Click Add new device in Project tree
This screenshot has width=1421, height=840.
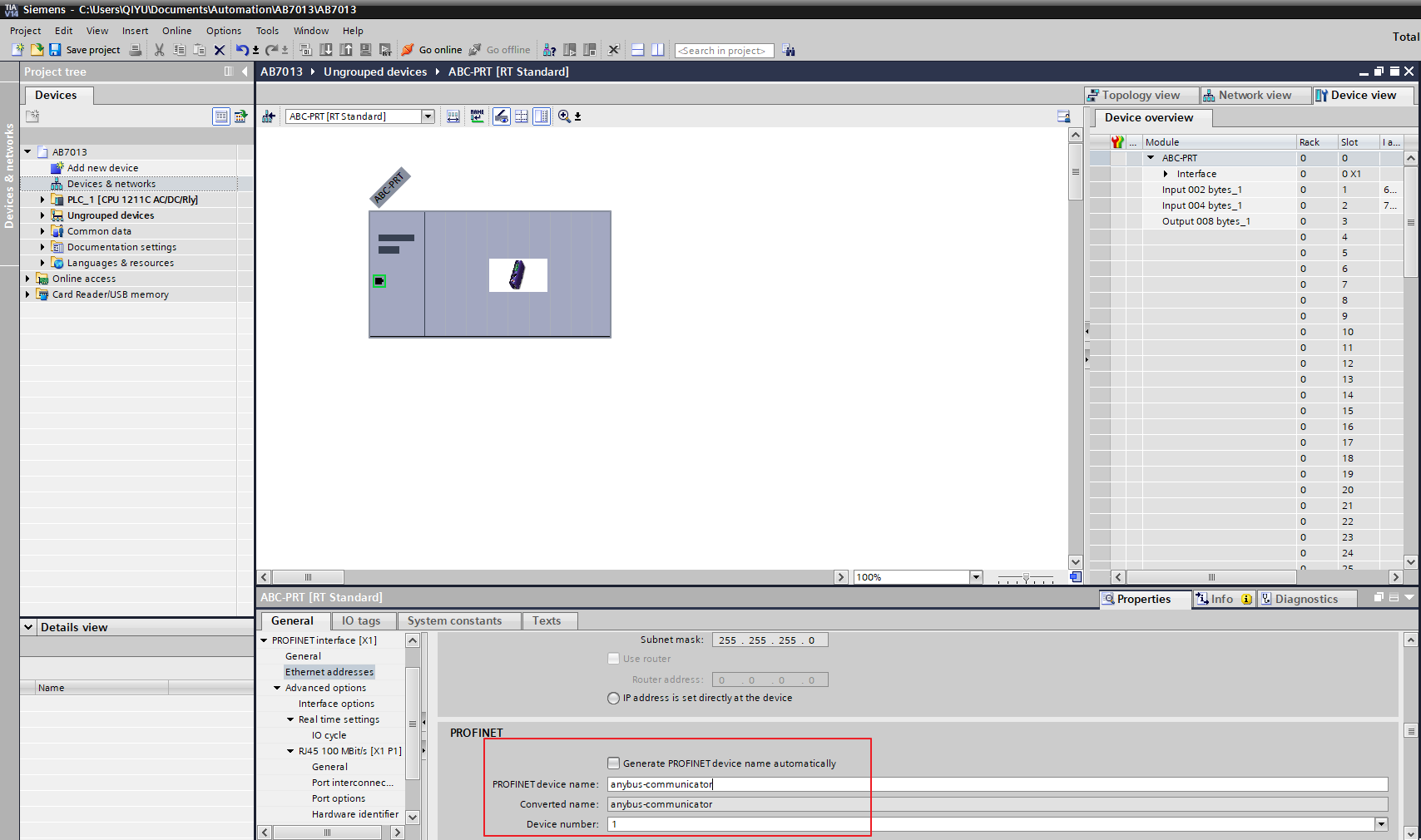click(102, 168)
